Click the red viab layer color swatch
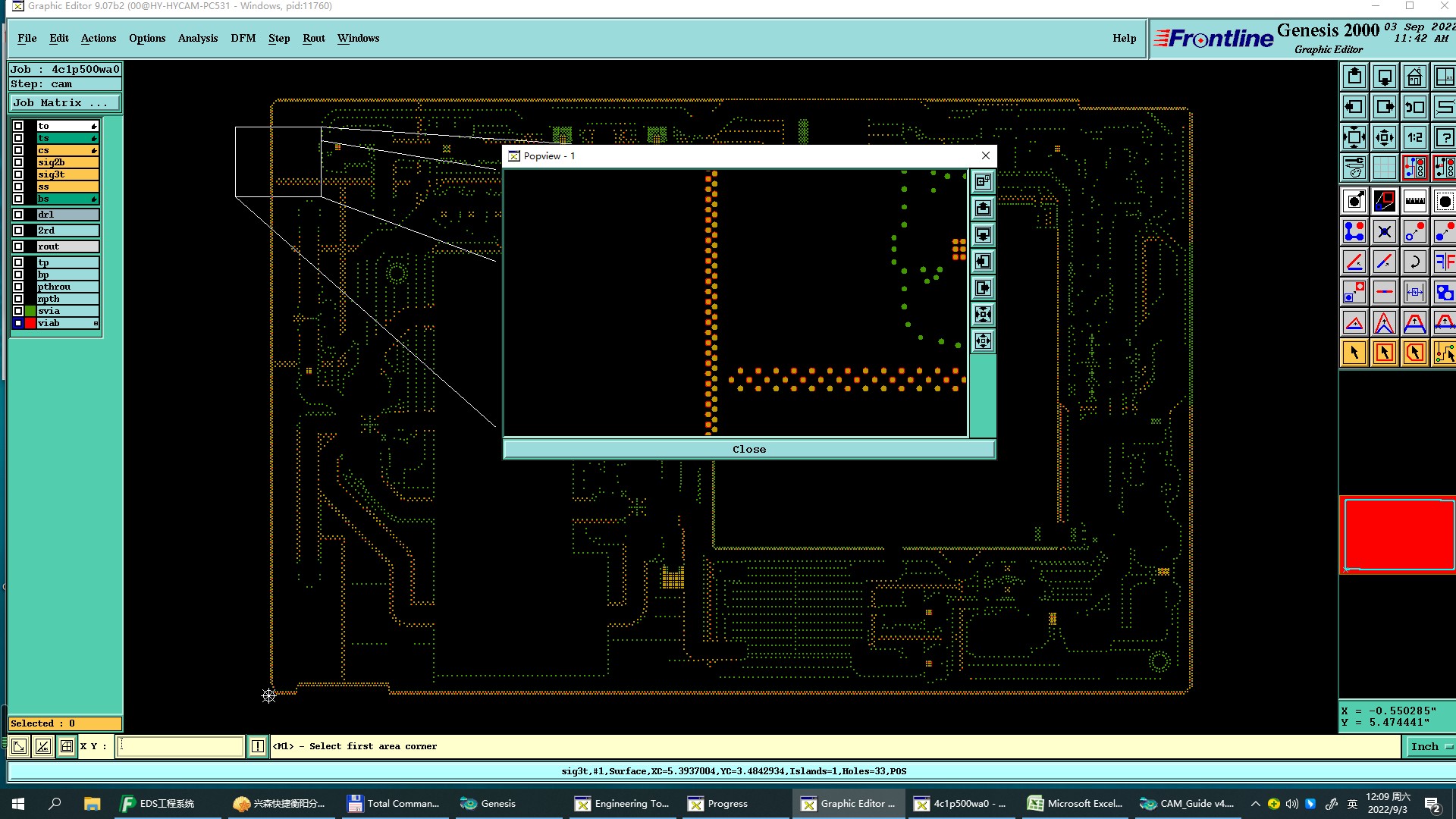Viewport: 1456px width, 819px height. tap(30, 323)
